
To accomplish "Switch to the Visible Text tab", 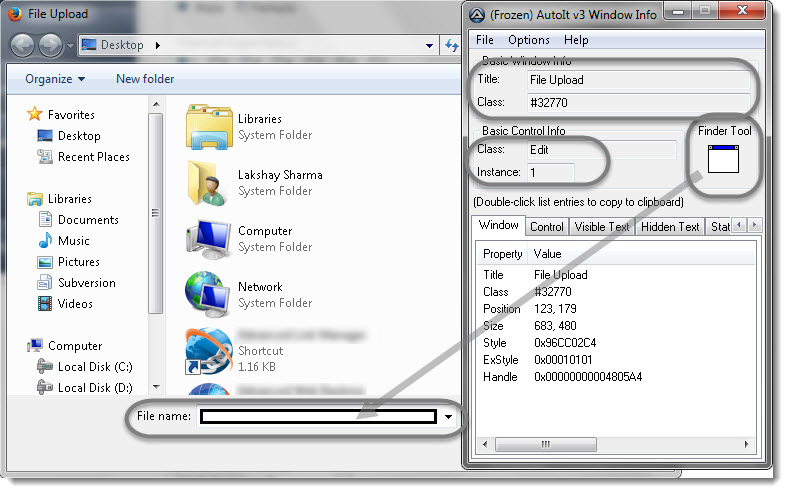I will [x=602, y=227].
